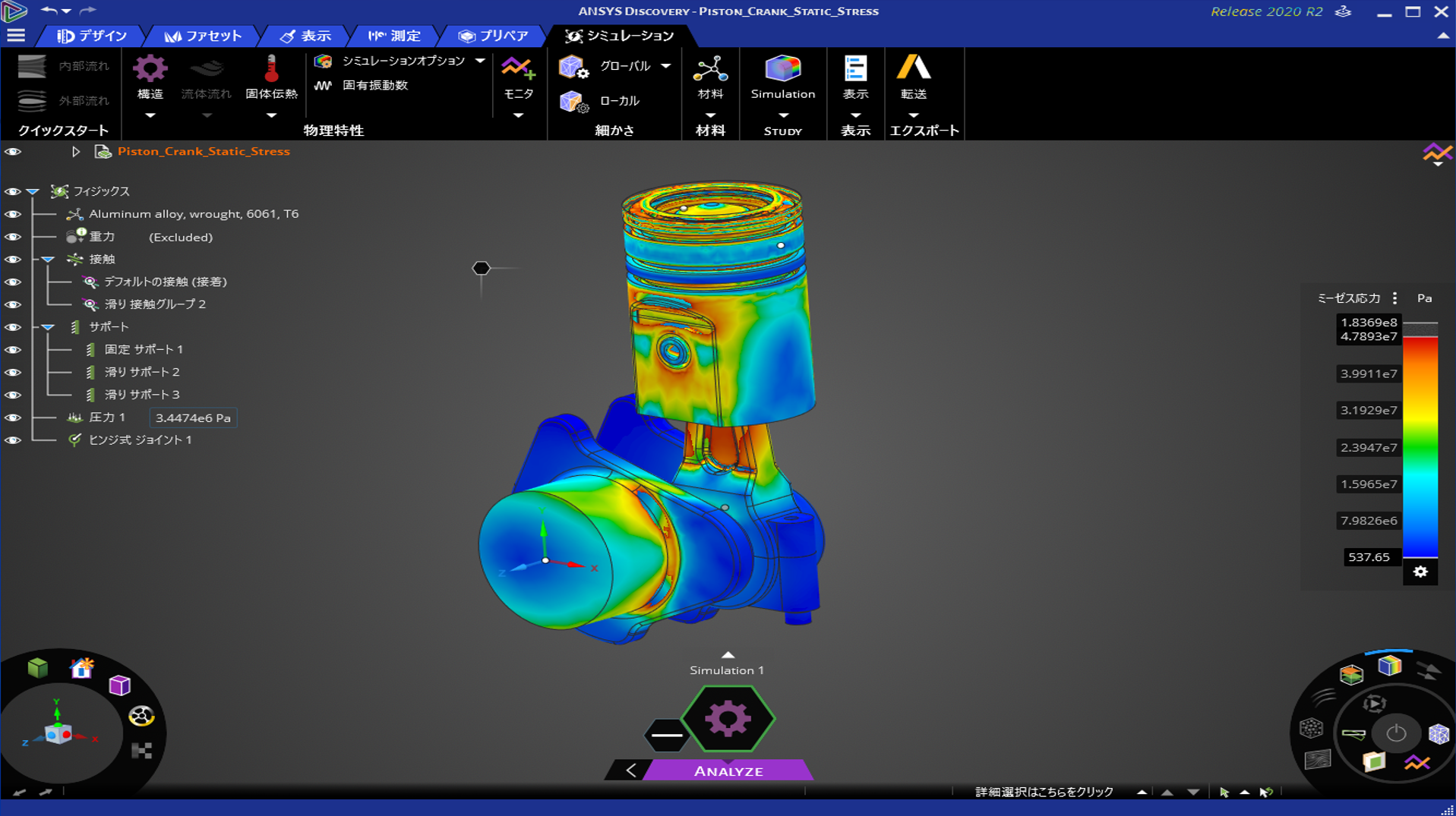
Task: Click the power icon in result wheel
Action: [x=1396, y=733]
